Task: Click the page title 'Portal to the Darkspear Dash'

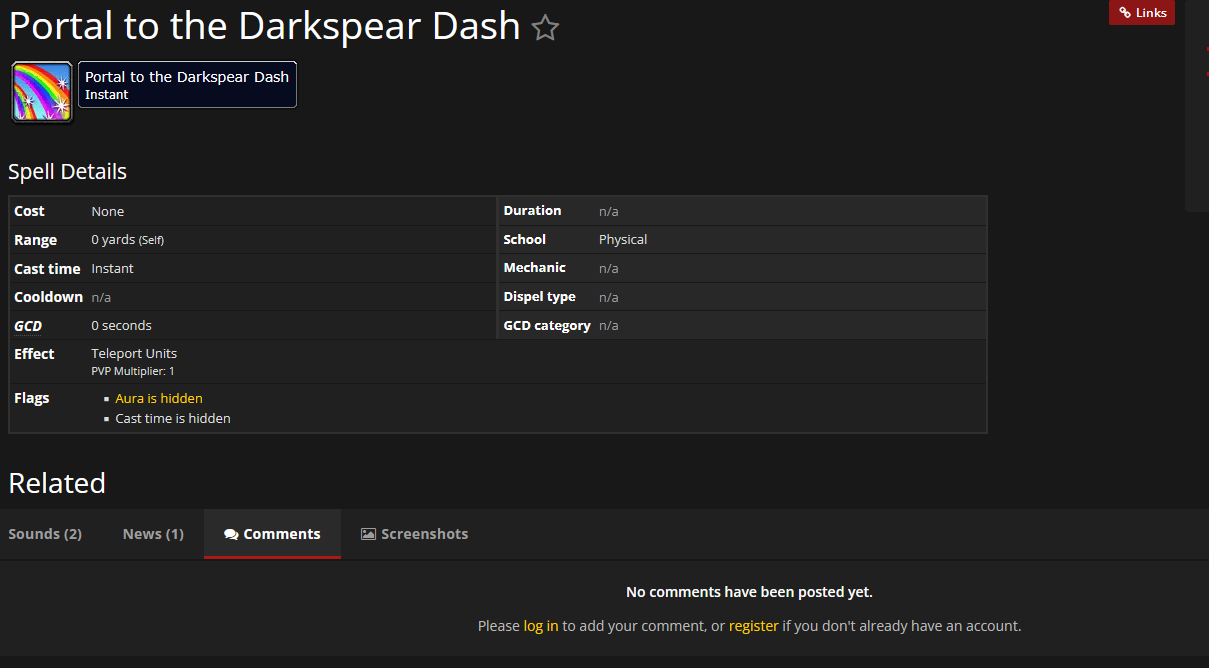Action: (x=264, y=26)
